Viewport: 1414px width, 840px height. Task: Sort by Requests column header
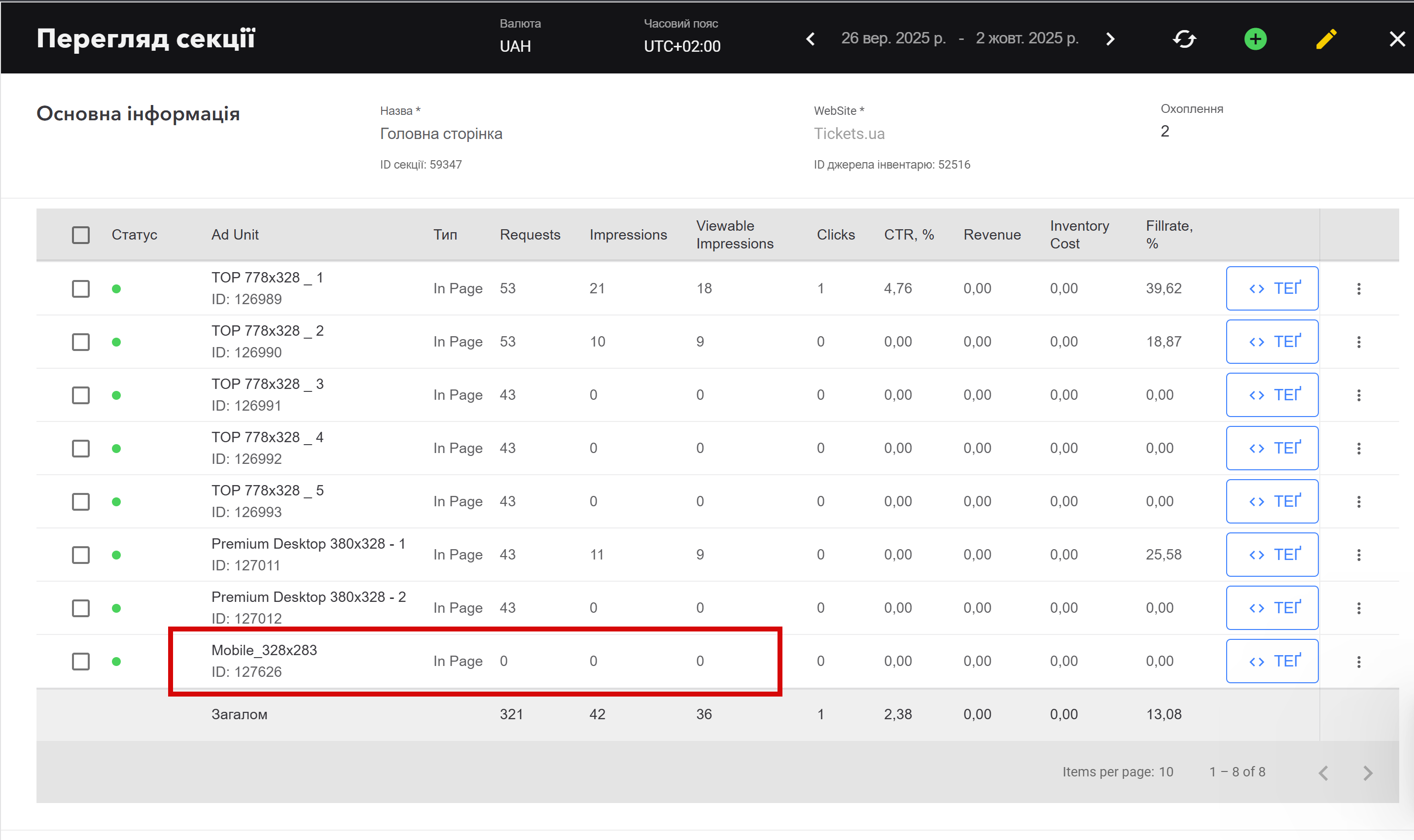(x=529, y=235)
